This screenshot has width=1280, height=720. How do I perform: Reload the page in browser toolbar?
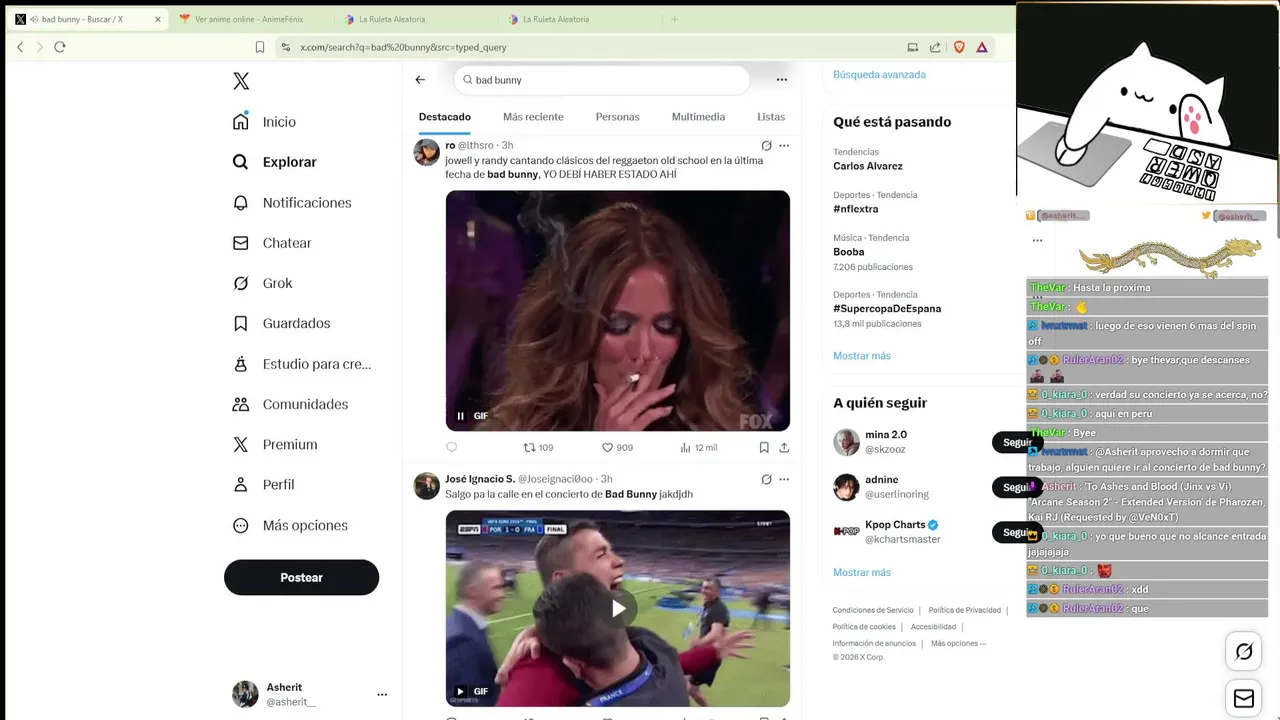click(x=60, y=47)
